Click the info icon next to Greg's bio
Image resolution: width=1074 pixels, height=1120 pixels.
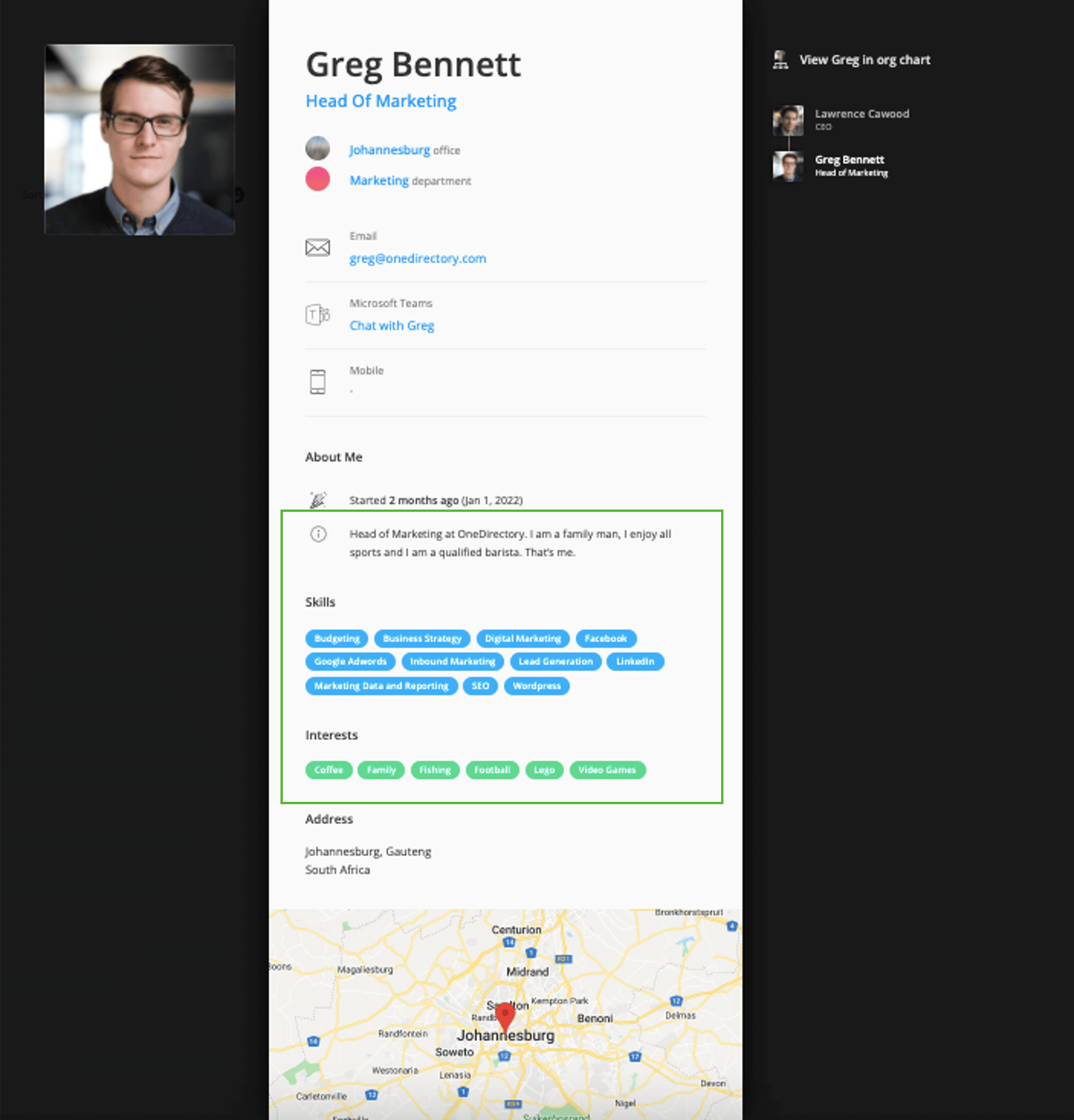click(318, 534)
